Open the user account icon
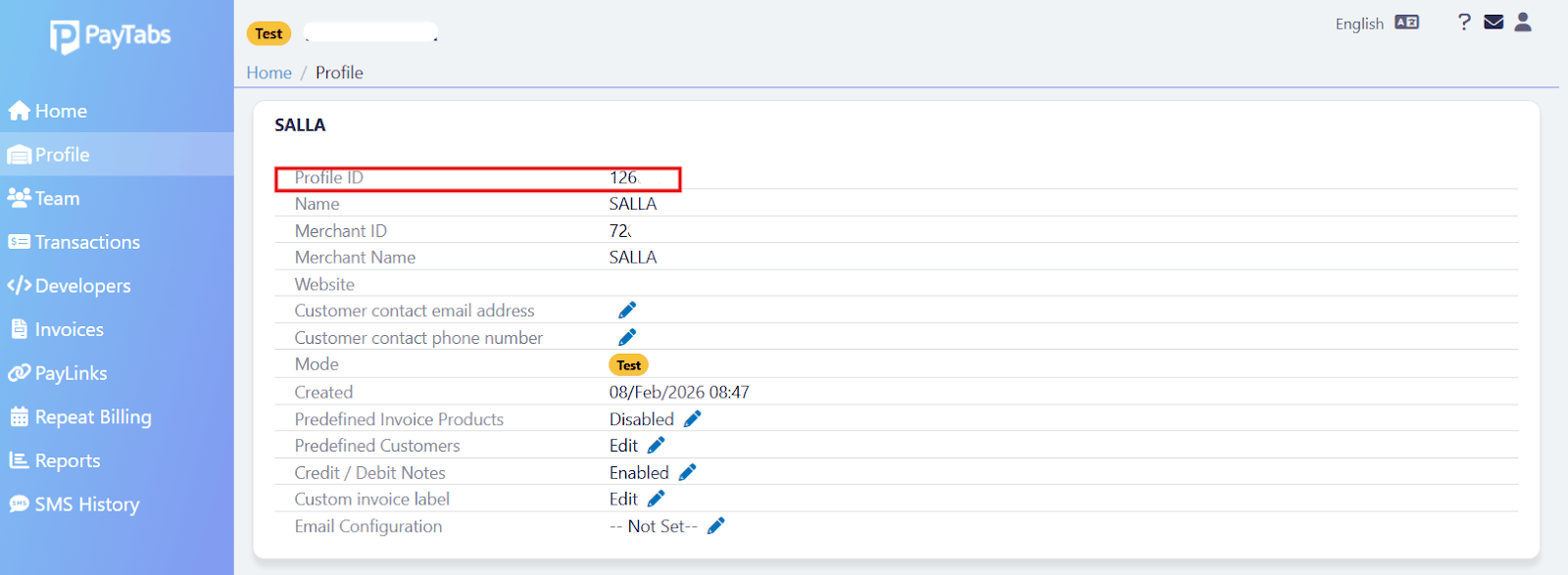 coord(1523,23)
